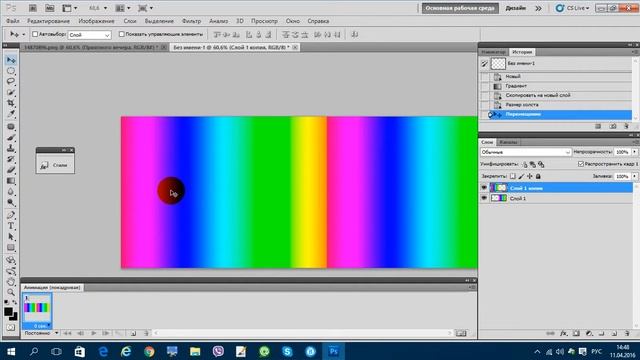Click the background color swatch
Viewport: 640px width, 360px height.
(15, 317)
